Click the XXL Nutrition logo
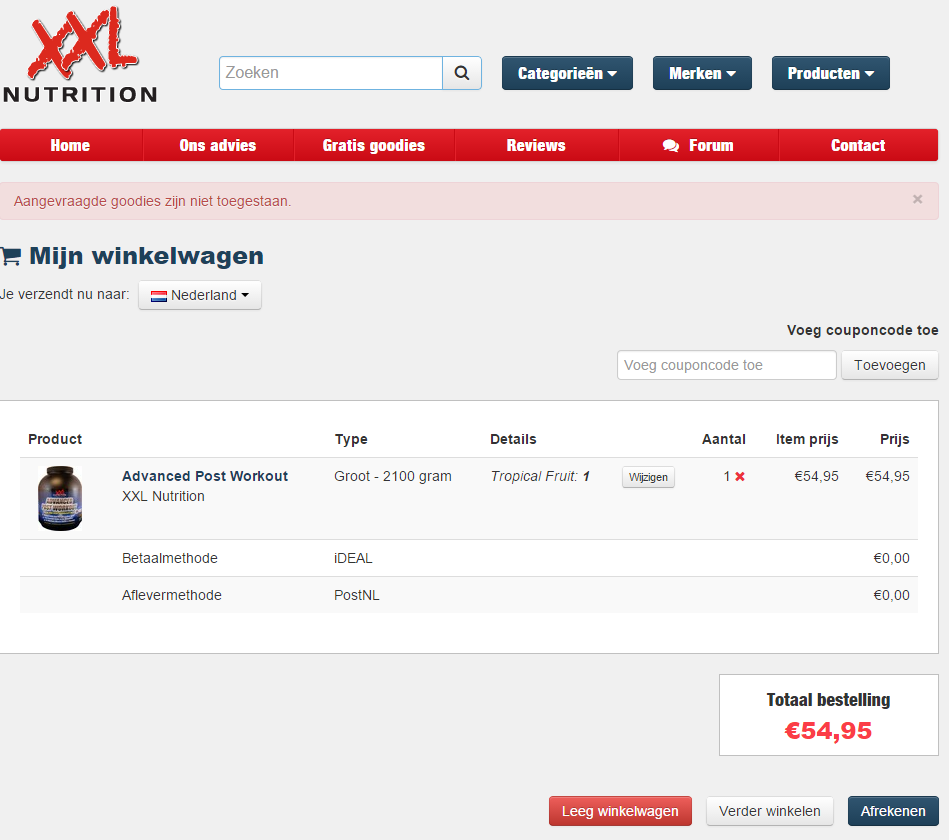Screen dimensions: 949x840 point(80,55)
